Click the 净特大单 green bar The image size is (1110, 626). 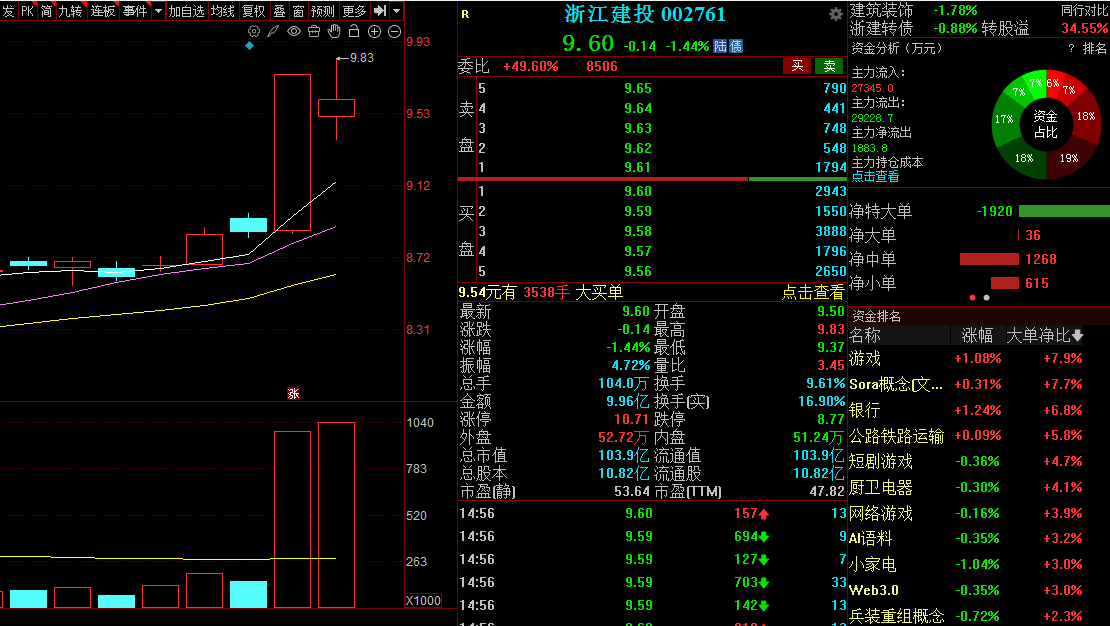pyautogui.click(x=1064, y=211)
